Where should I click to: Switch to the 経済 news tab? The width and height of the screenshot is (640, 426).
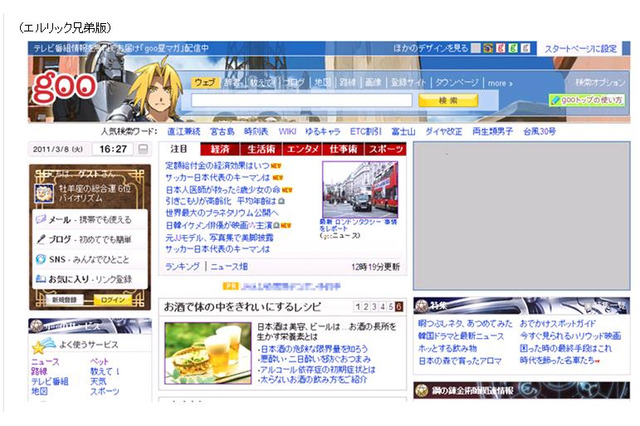click(220, 149)
